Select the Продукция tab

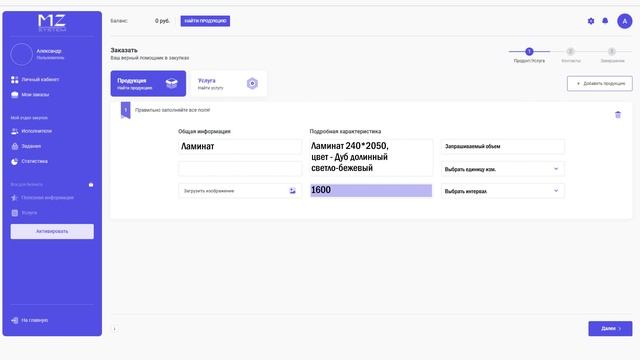coord(148,83)
